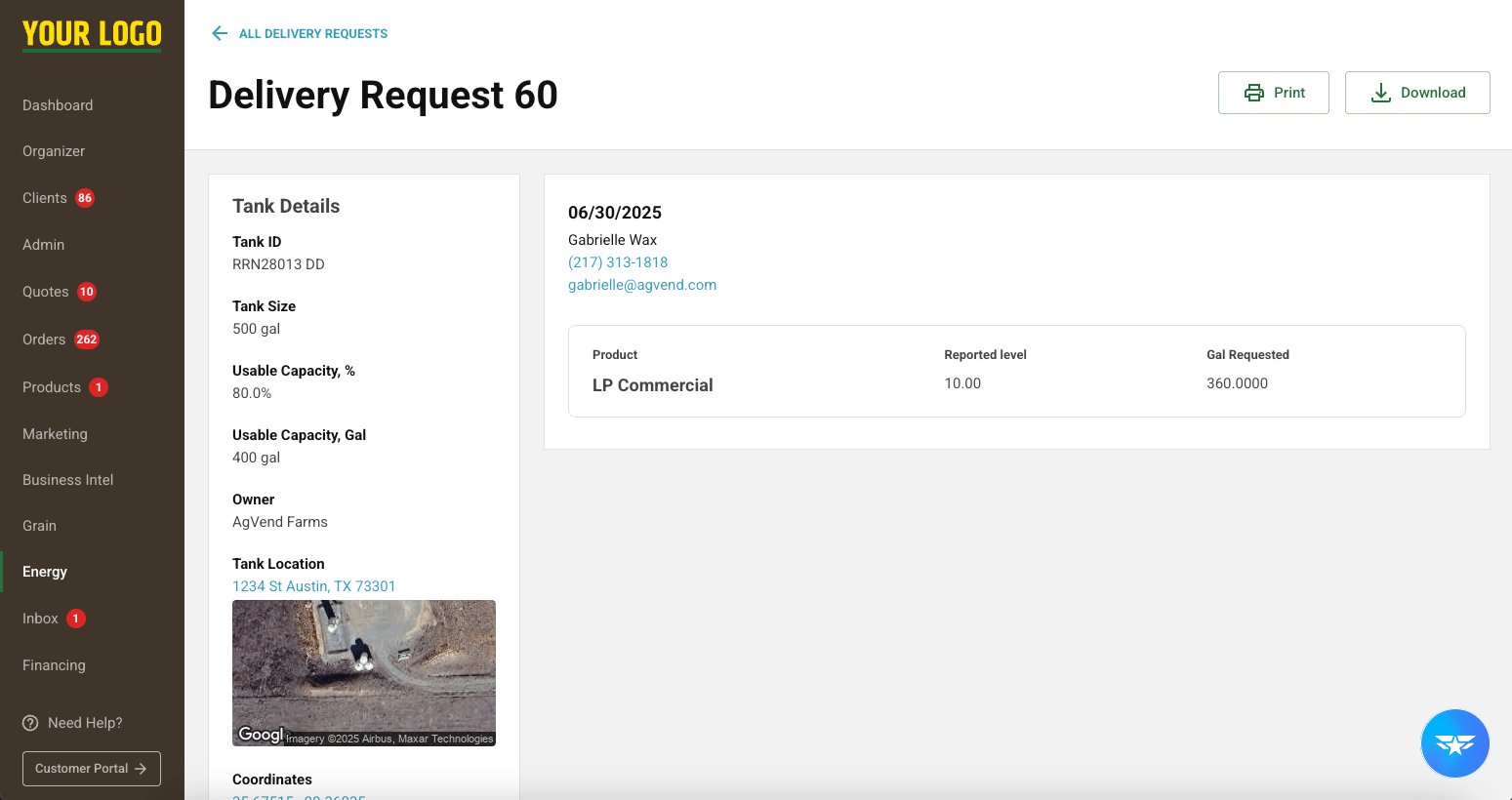Image resolution: width=1512 pixels, height=800 pixels.
Task: Click the Products 1 badge
Action: point(99,387)
